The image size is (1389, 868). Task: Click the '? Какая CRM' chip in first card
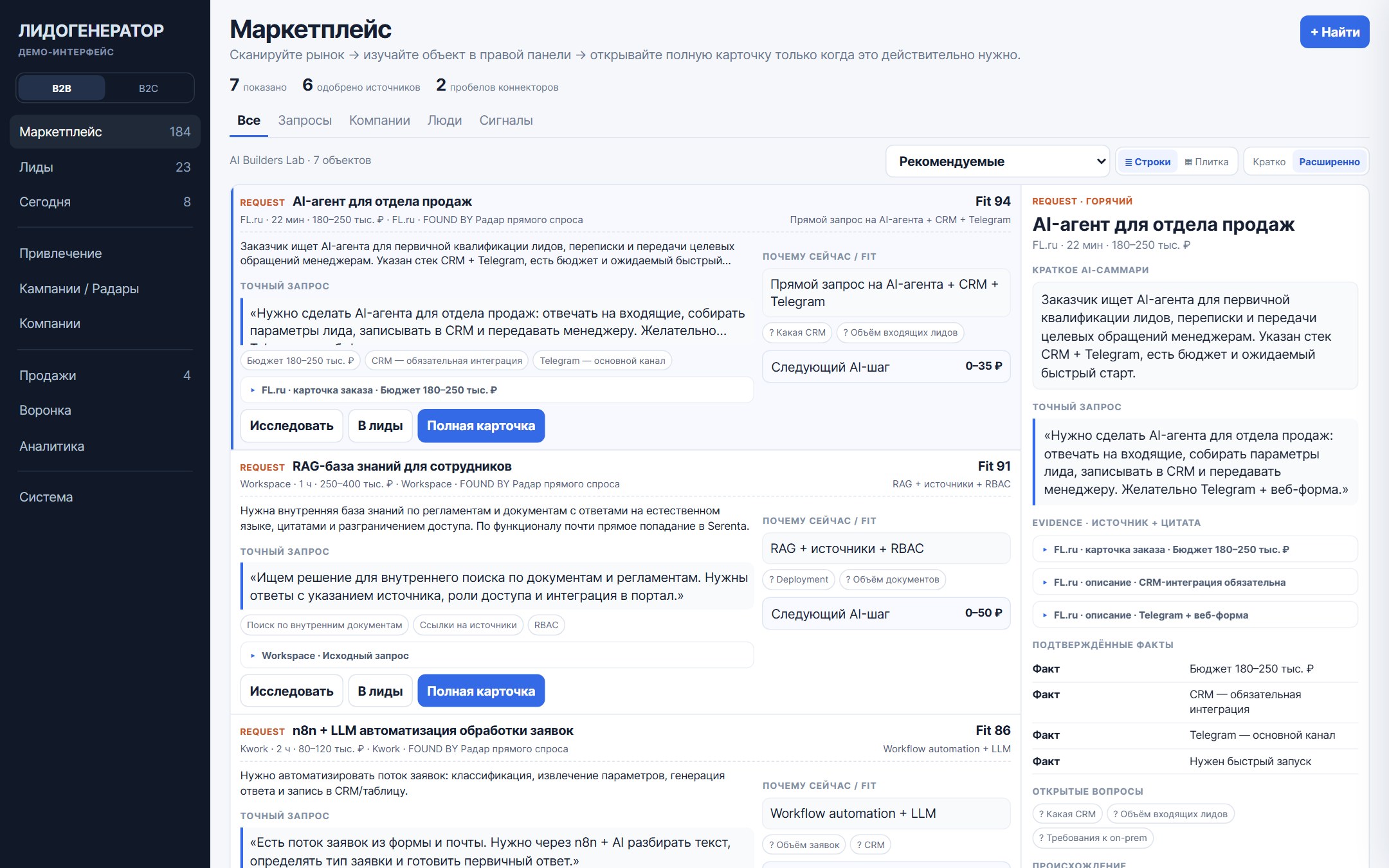(797, 332)
